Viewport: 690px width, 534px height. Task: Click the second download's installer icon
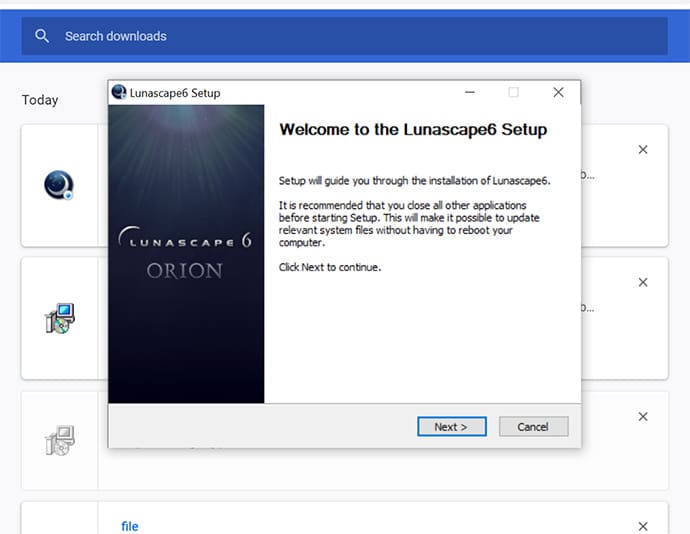59,318
